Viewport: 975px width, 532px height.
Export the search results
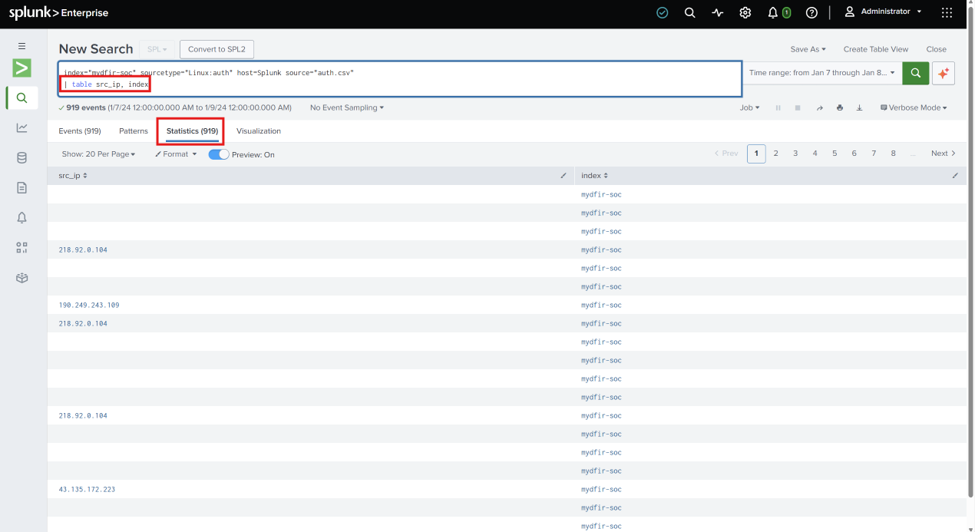[x=859, y=108]
